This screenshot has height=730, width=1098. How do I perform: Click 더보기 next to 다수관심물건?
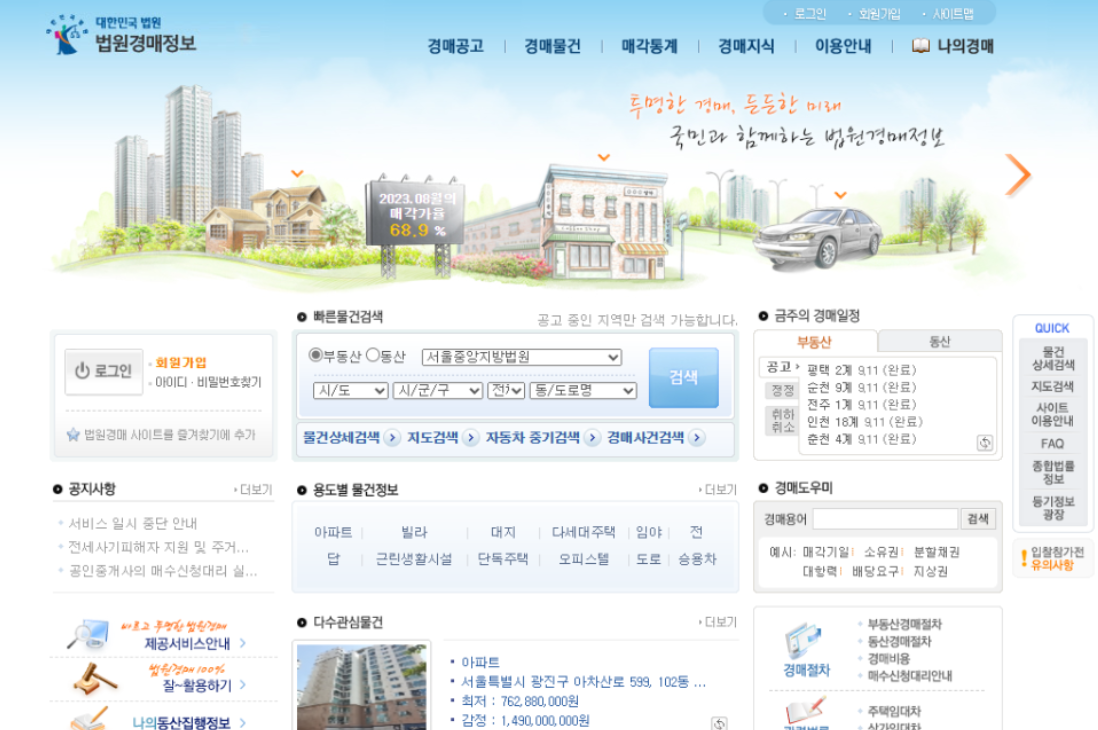point(718,622)
